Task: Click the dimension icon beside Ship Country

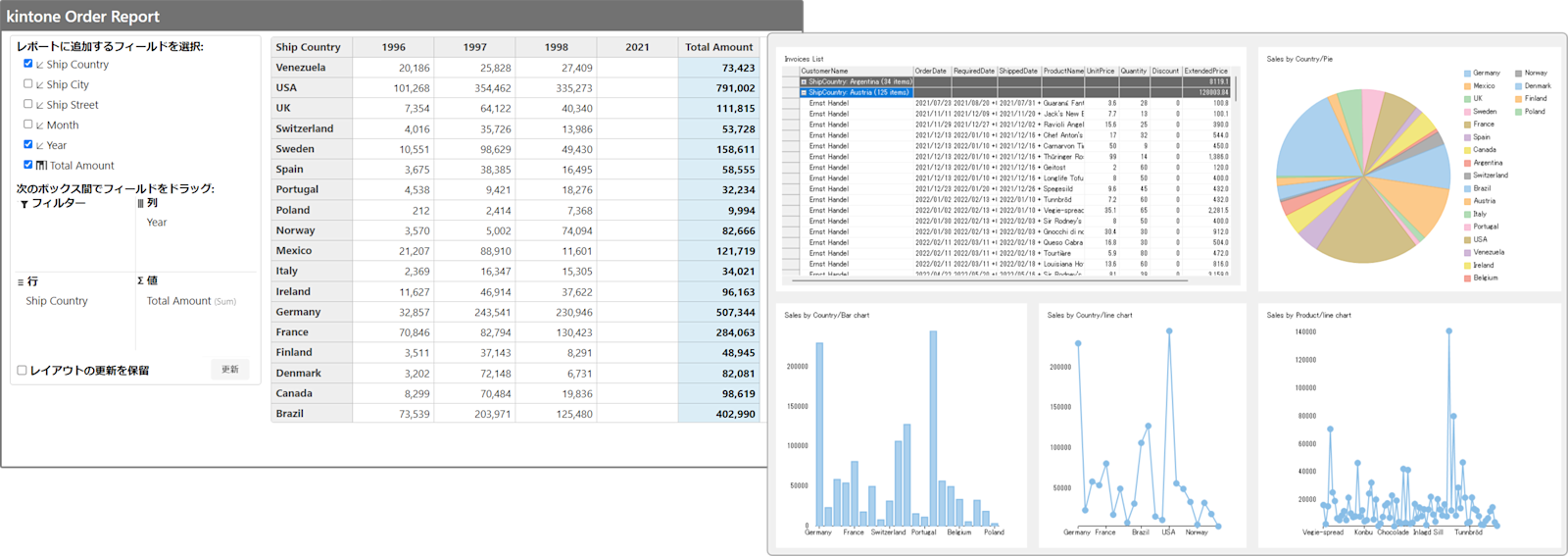Action: click(x=40, y=65)
